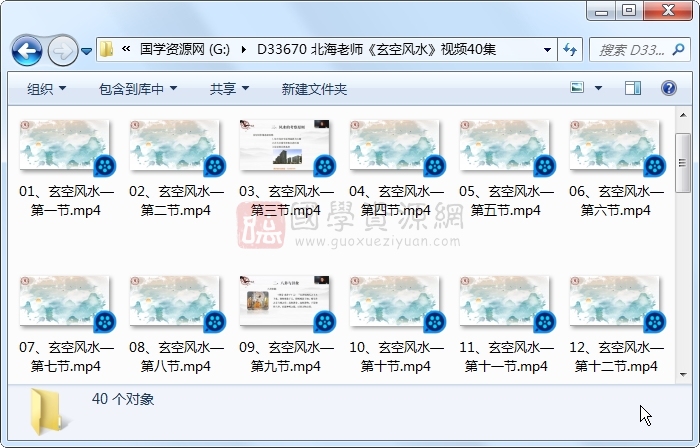Image resolution: width=700 pixels, height=448 pixels.
Task: Click file name 06、玄空风水—第六节.mp4
Action: tap(616, 201)
